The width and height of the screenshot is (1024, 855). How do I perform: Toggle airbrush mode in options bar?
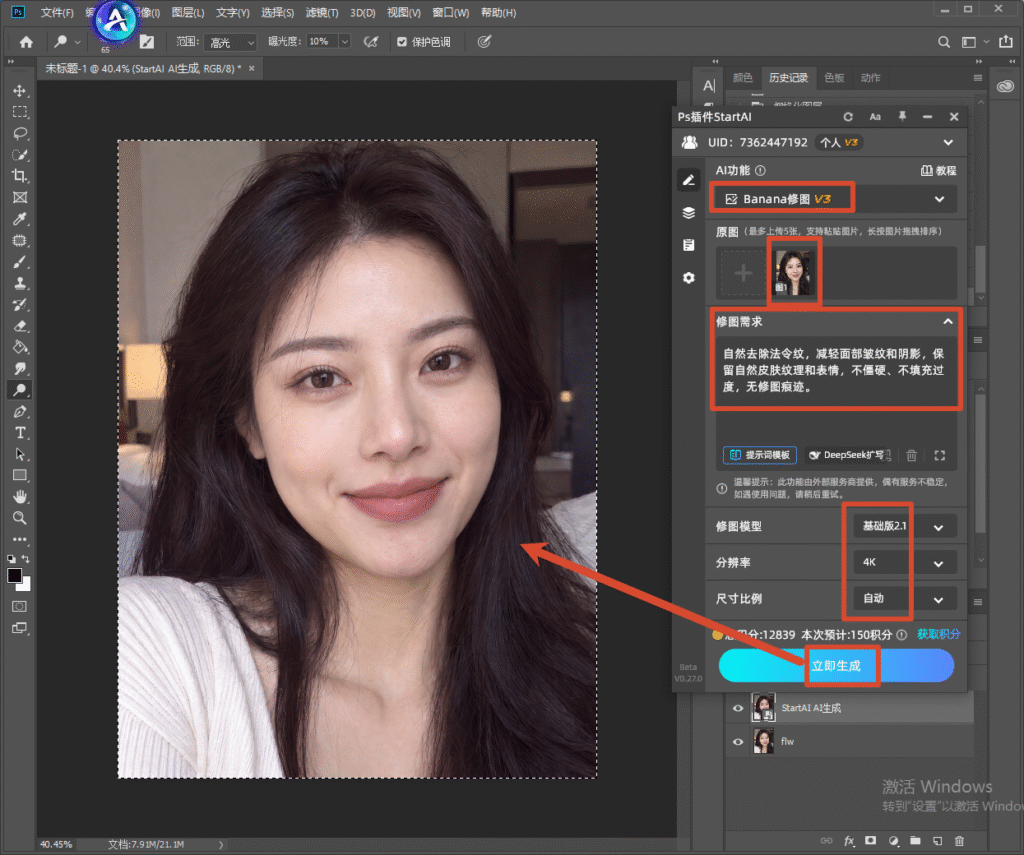(x=371, y=42)
